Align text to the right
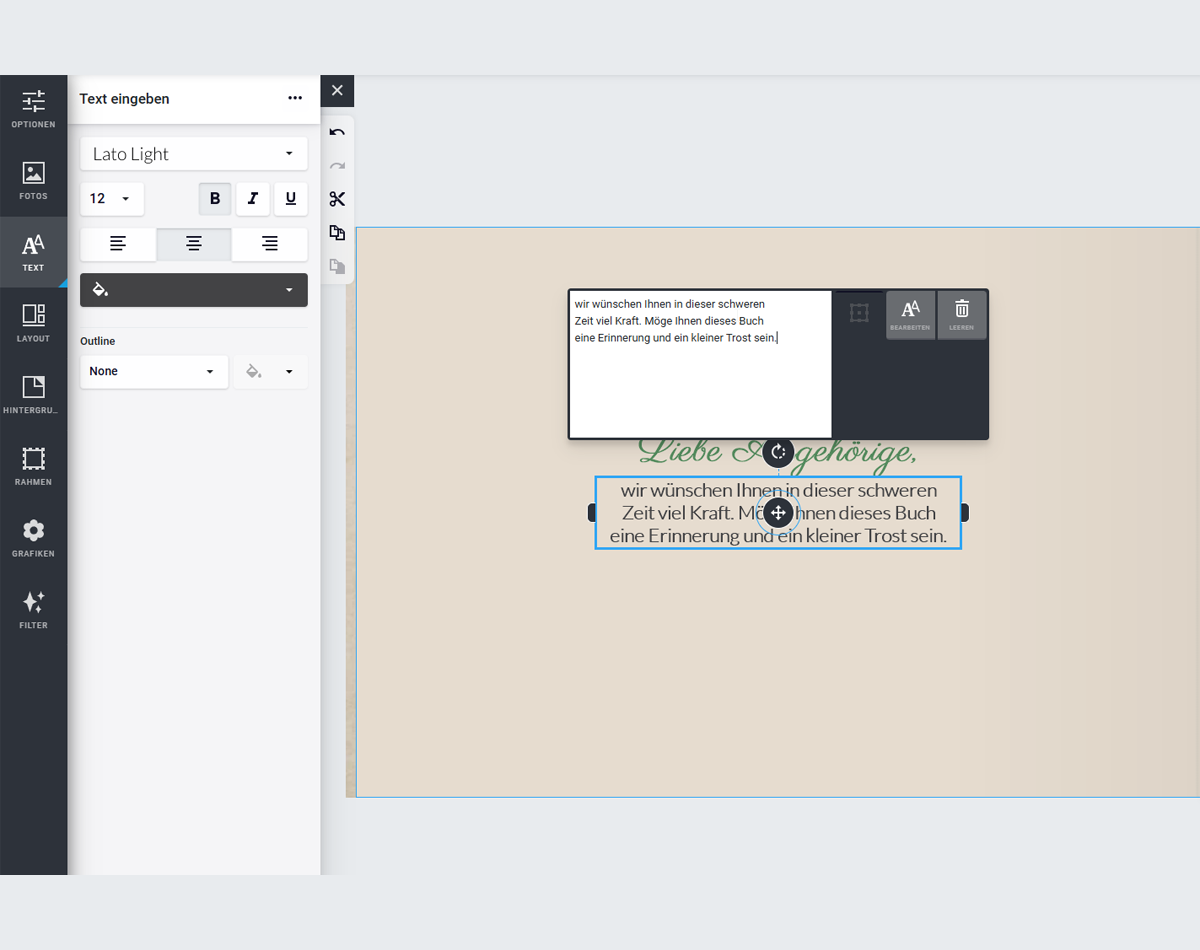The image size is (1200, 950). pos(270,244)
